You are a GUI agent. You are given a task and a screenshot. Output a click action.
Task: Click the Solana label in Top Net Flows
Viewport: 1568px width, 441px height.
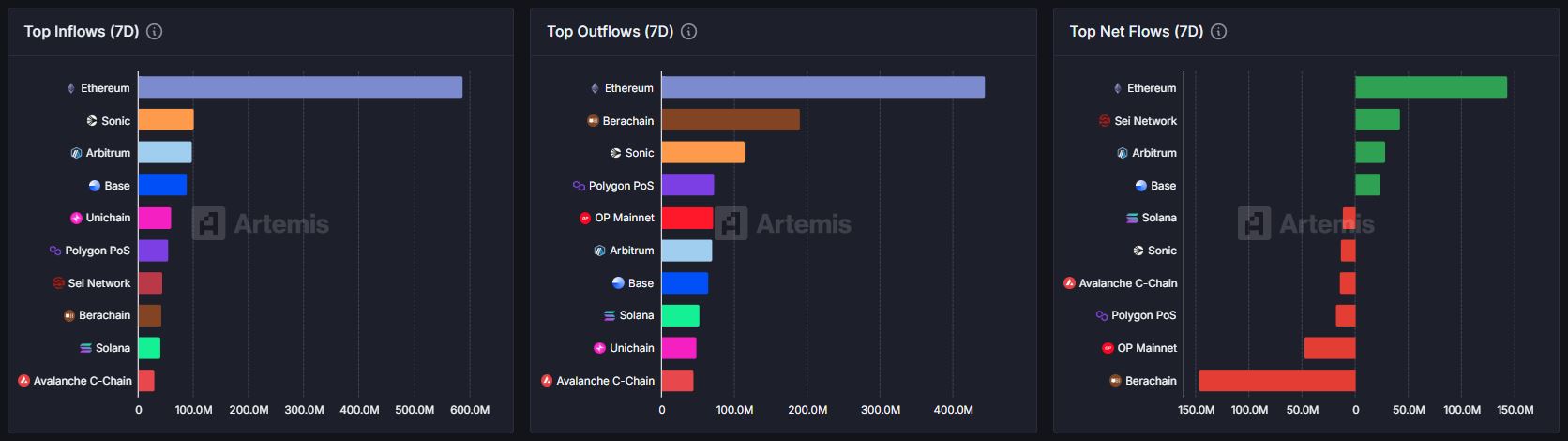(1159, 218)
